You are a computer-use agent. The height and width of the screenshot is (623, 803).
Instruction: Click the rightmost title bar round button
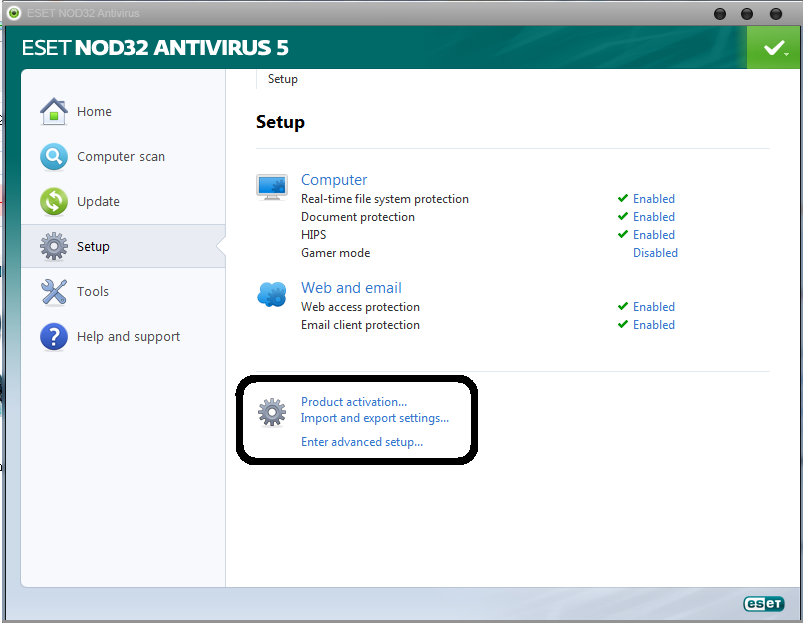[775, 14]
